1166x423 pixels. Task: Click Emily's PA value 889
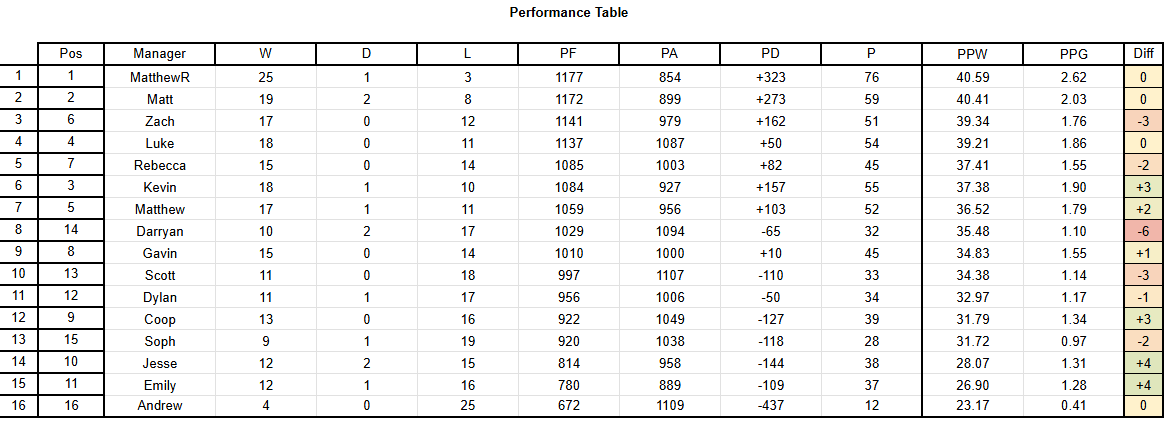pyautogui.click(x=669, y=386)
